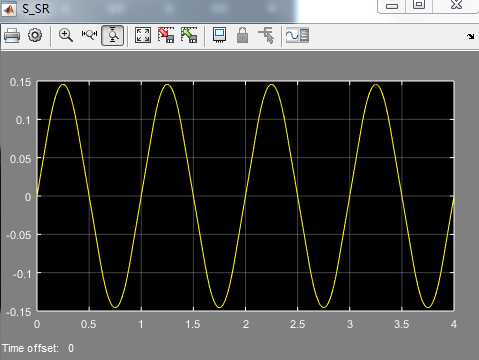The height and width of the screenshot is (360, 479).
Task: Click the Time offset label
Action: (30, 348)
